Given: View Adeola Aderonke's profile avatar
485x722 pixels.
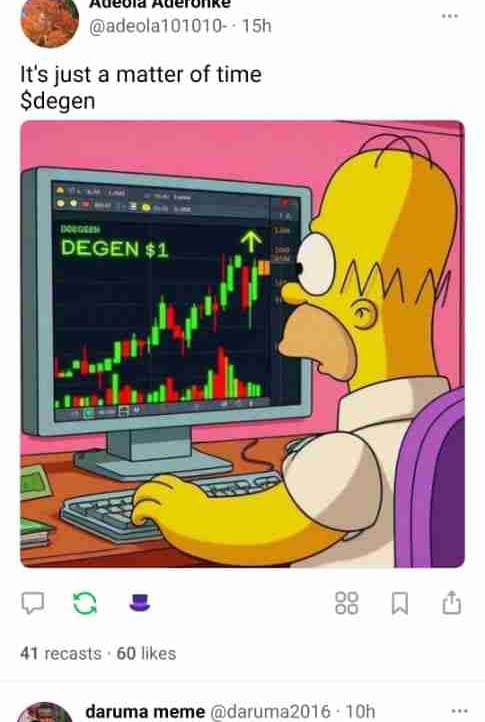Looking at the screenshot, I should pos(50,21).
